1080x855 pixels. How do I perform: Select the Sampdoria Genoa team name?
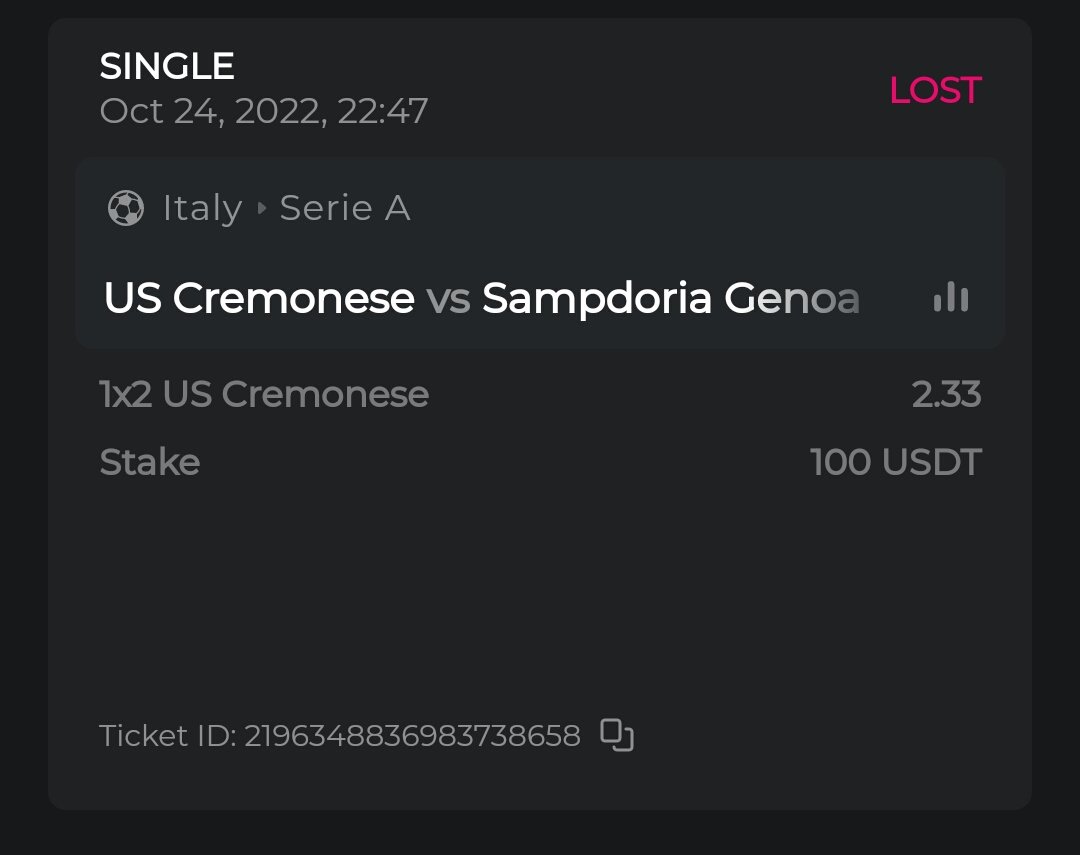pos(670,298)
